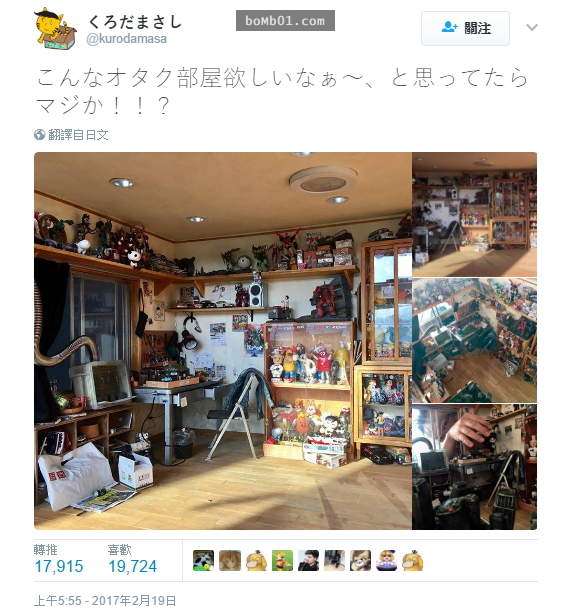
Task: View the 19,724 likes count
Action: pos(132,566)
